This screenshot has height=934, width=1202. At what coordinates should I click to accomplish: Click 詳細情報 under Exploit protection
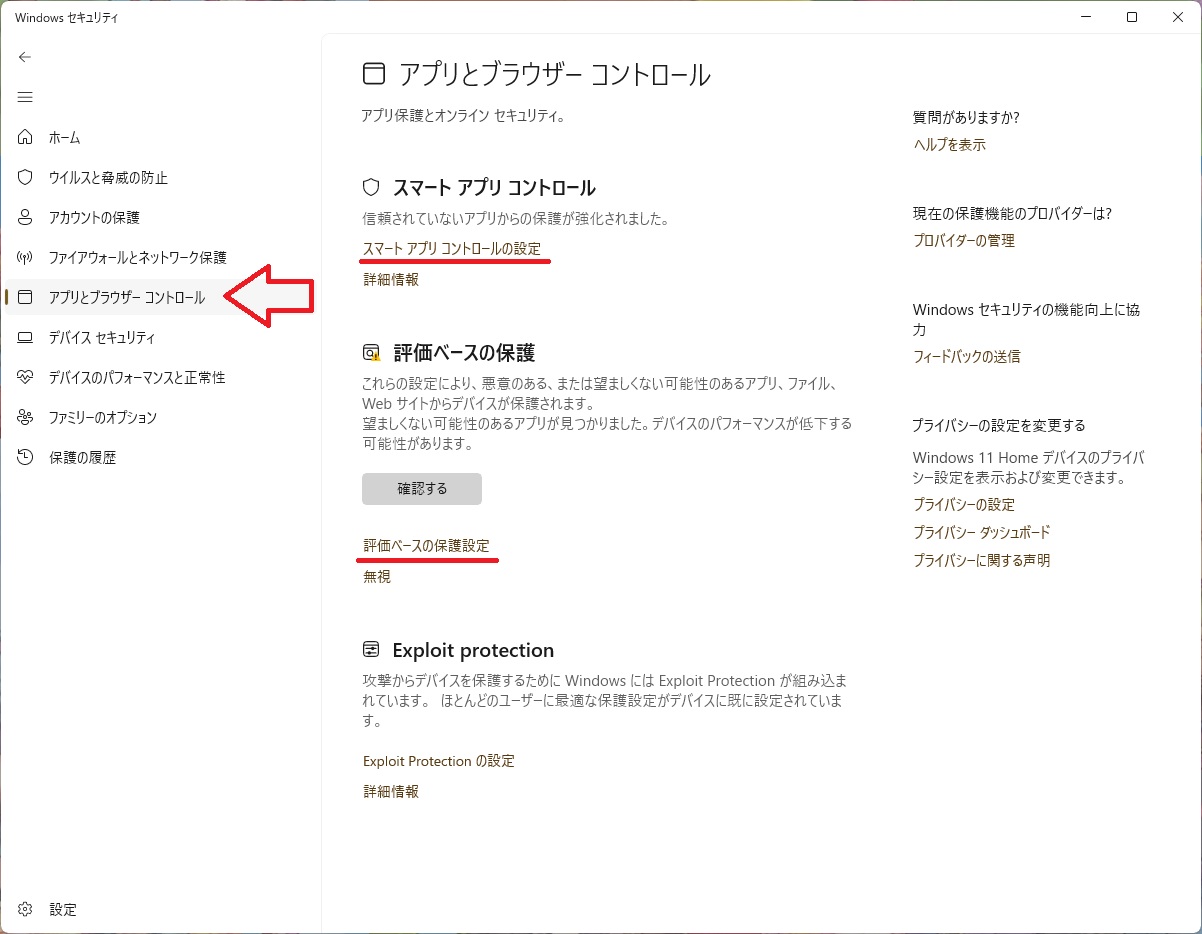[390, 791]
